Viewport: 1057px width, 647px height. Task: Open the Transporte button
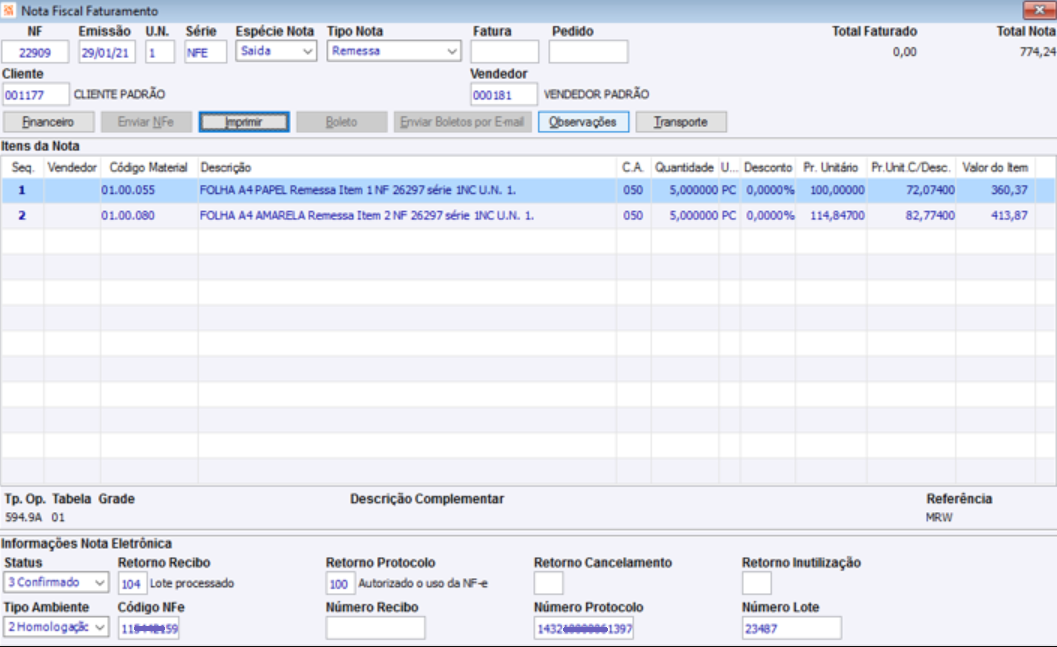[x=681, y=122]
